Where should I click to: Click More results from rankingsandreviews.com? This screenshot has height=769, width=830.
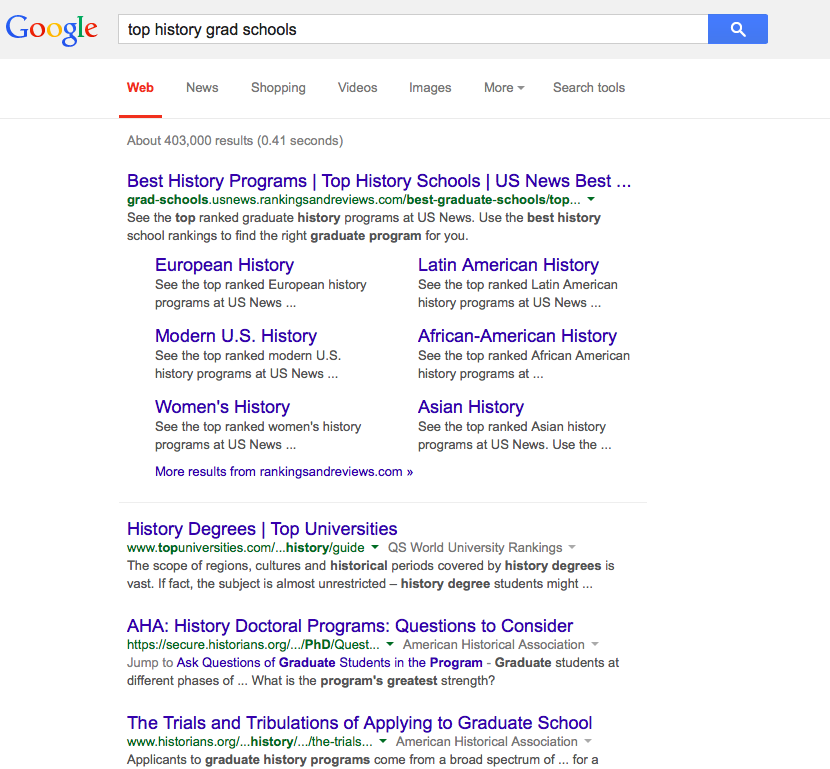tap(283, 472)
